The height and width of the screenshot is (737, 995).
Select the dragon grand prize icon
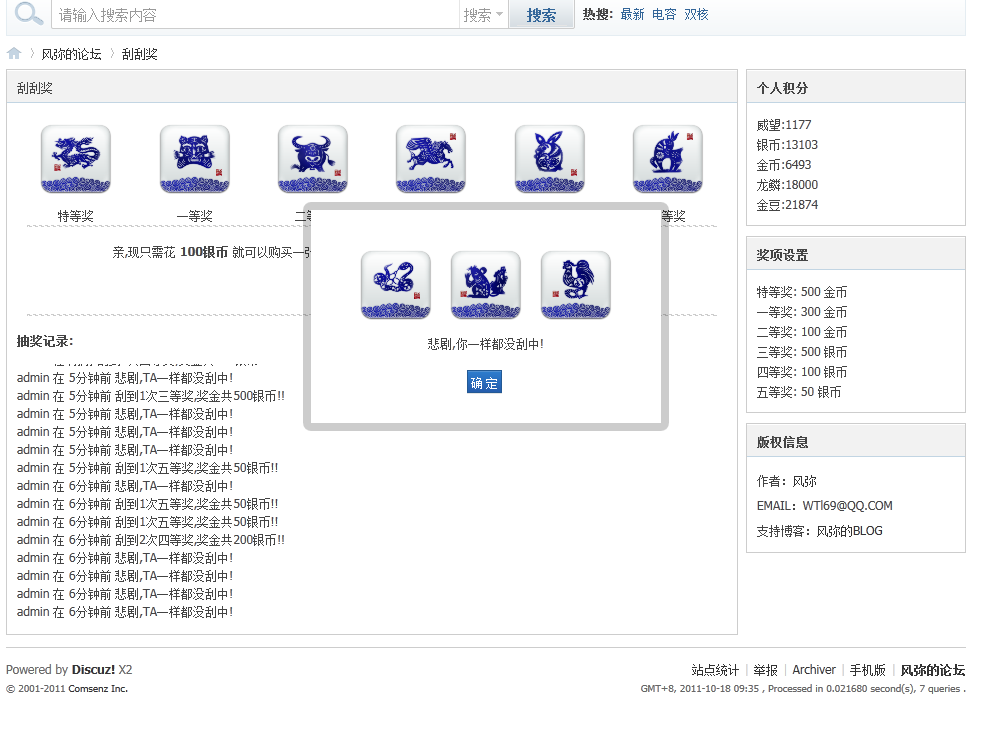tap(76, 159)
